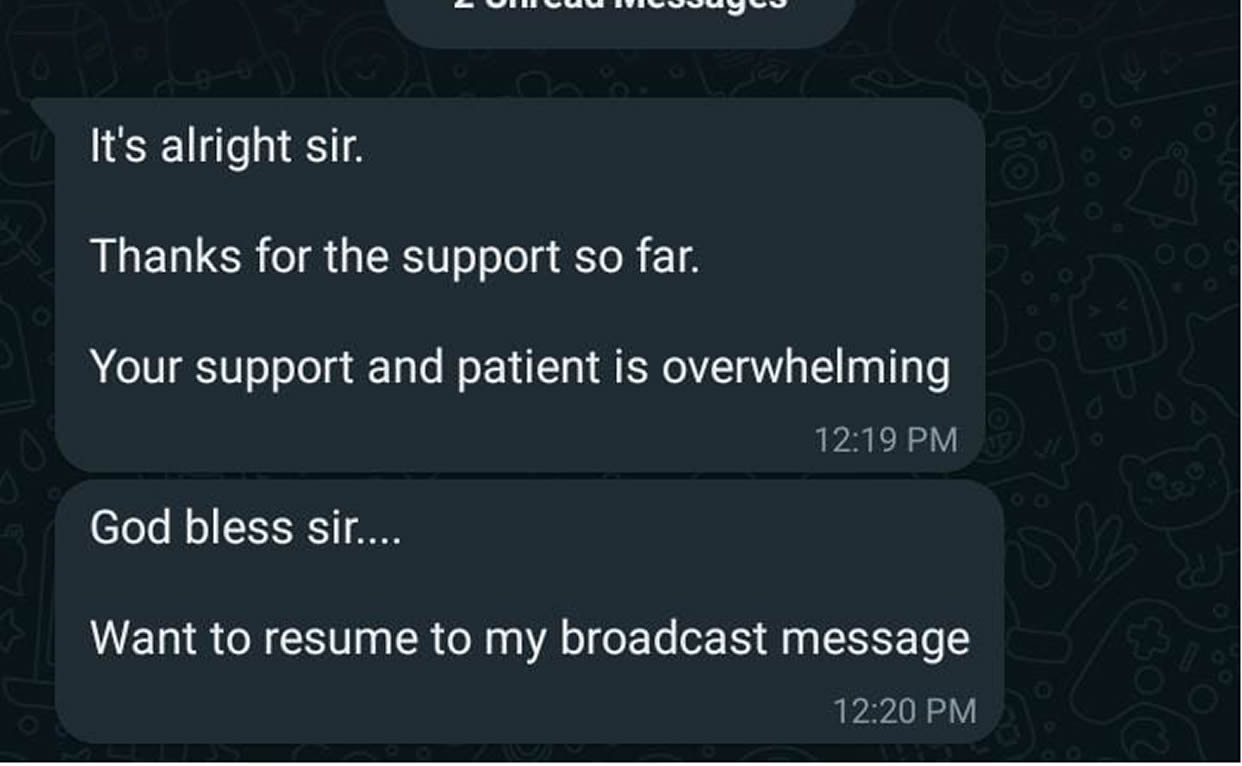Select the "It's alright sir." text line
The height and width of the screenshot is (766, 1242).
pos(227,147)
